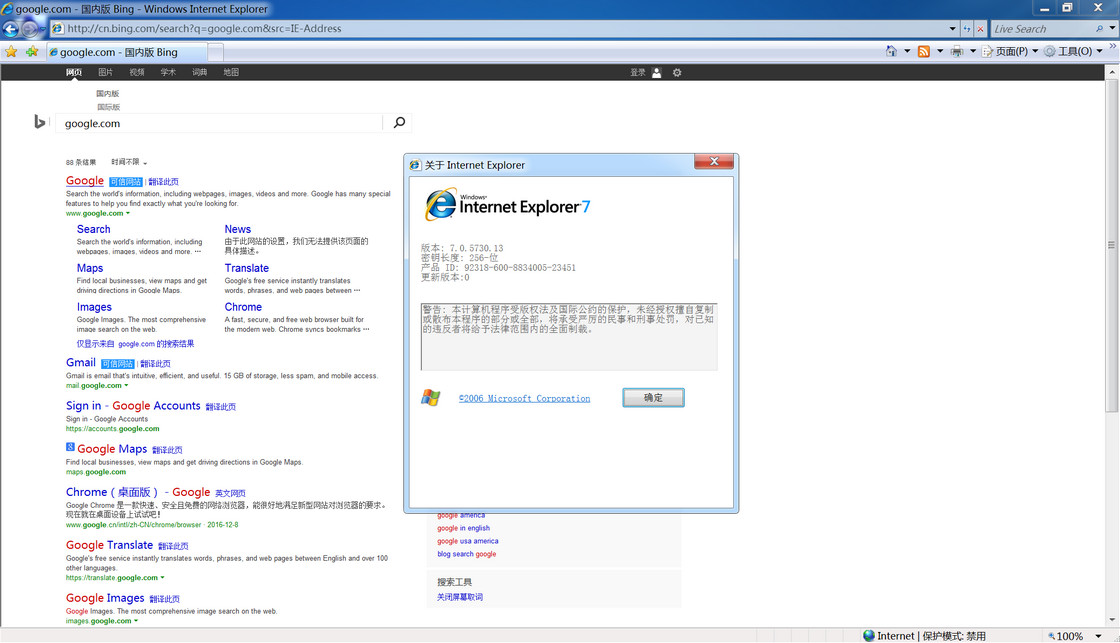Click the Print printer icon
The image size is (1120, 643).
tap(957, 51)
